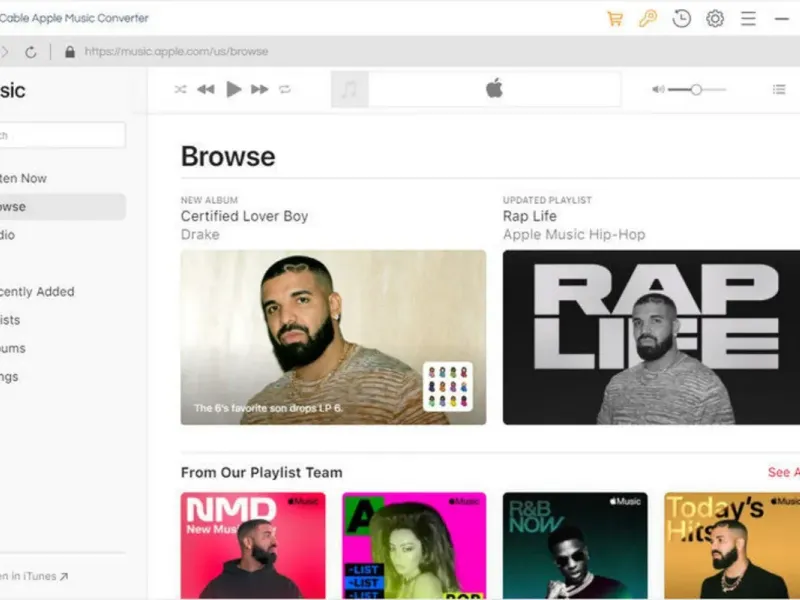Click the Apple Music Hip-Hop curator link

click(x=574, y=235)
